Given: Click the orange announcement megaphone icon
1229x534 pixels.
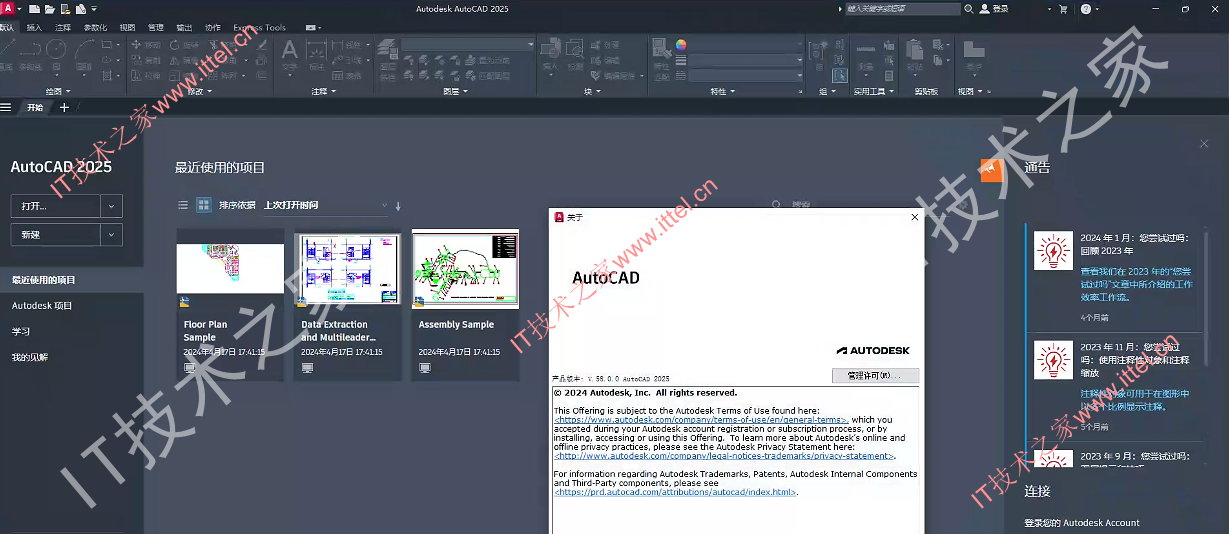Looking at the screenshot, I should click(x=991, y=171).
